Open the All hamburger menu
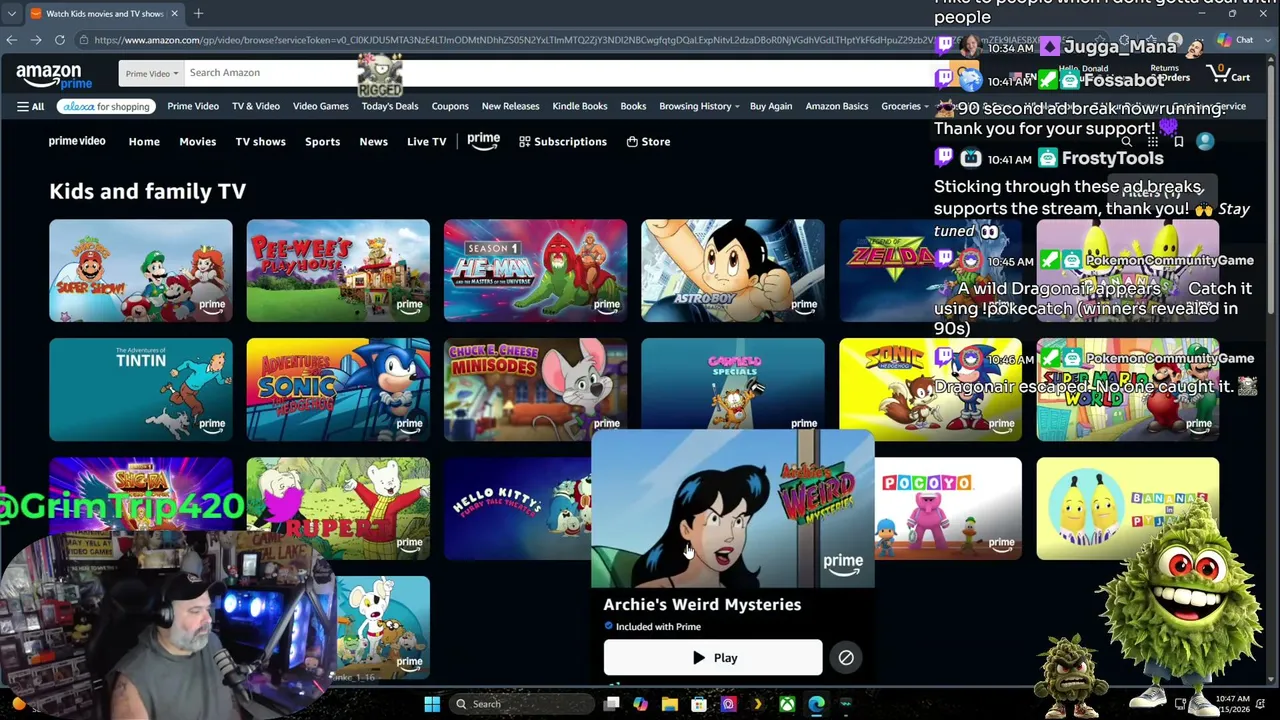This screenshot has width=1280, height=720. (x=30, y=106)
